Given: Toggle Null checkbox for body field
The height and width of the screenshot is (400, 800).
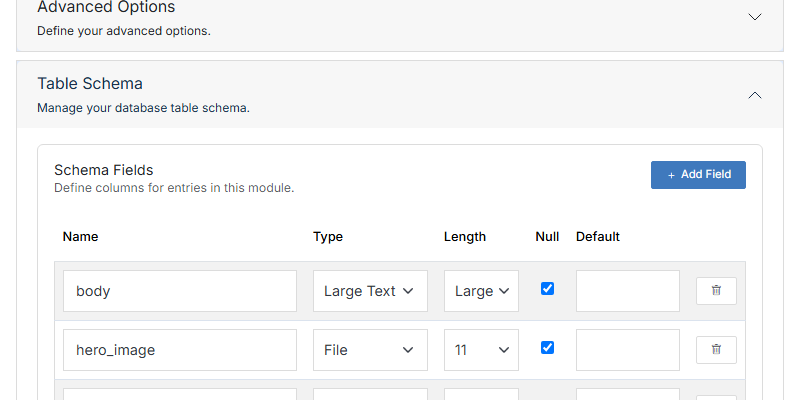Looking at the screenshot, I should click(x=547, y=289).
